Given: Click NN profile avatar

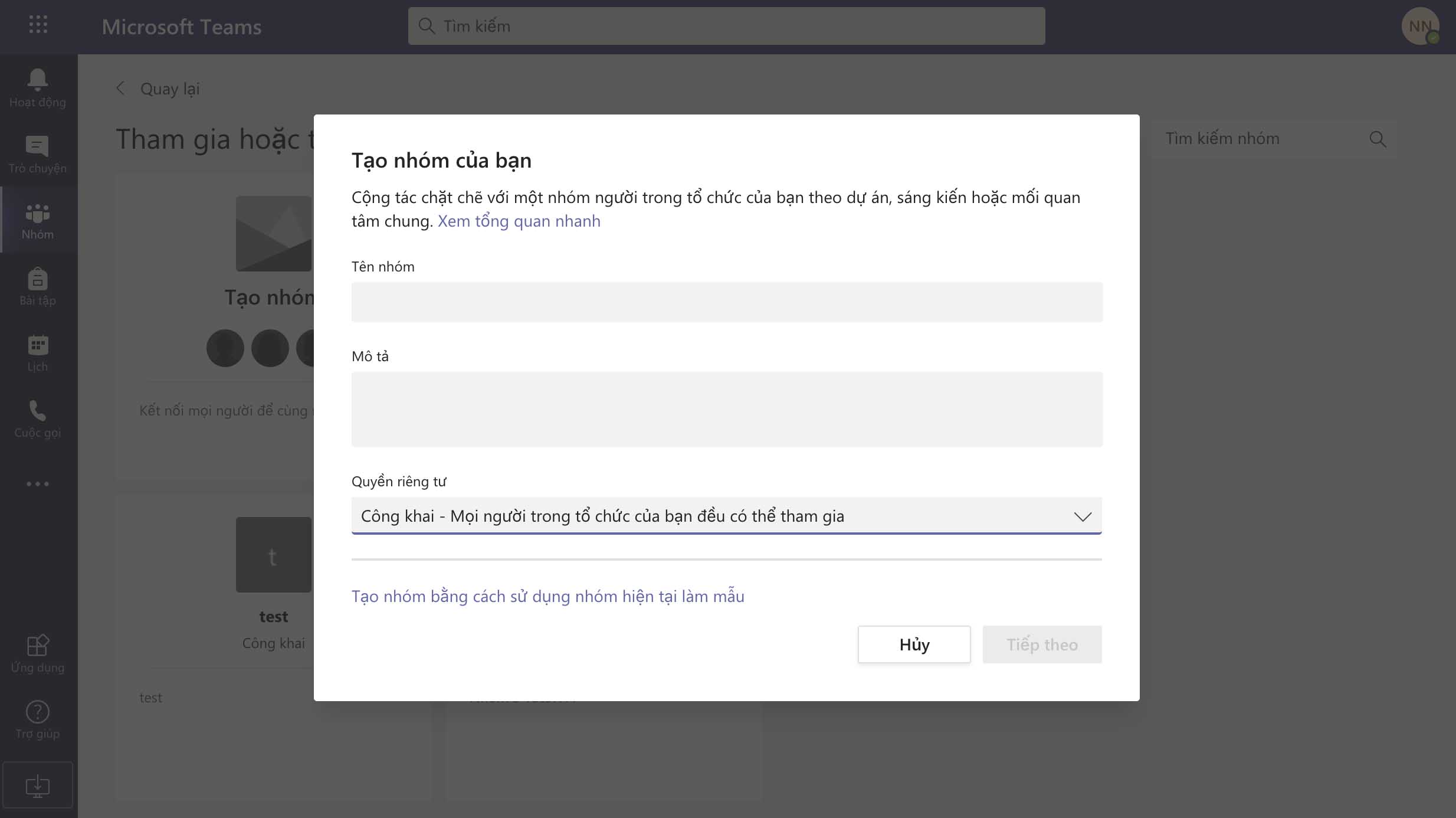Looking at the screenshot, I should pyautogui.click(x=1420, y=26).
